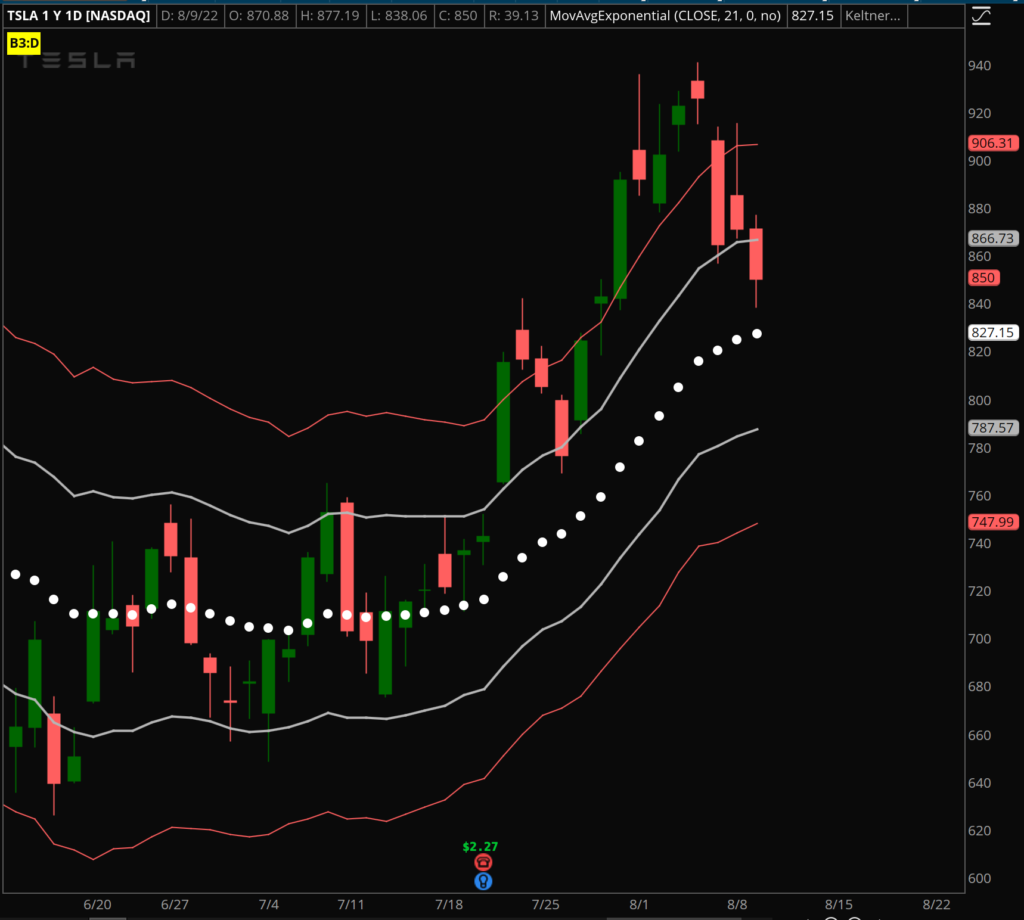Click the L: 838.06 low value
This screenshot has width=1024, height=920.
[399, 16]
